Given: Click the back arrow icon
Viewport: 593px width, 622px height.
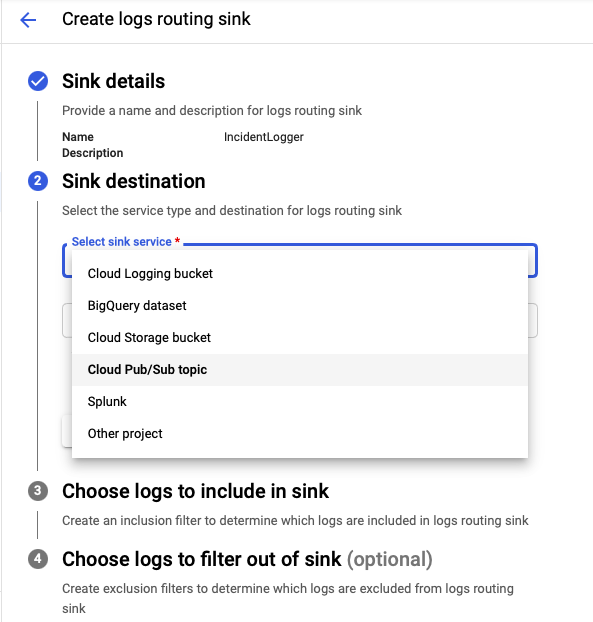Looking at the screenshot, I should click(x=28, y=20).
